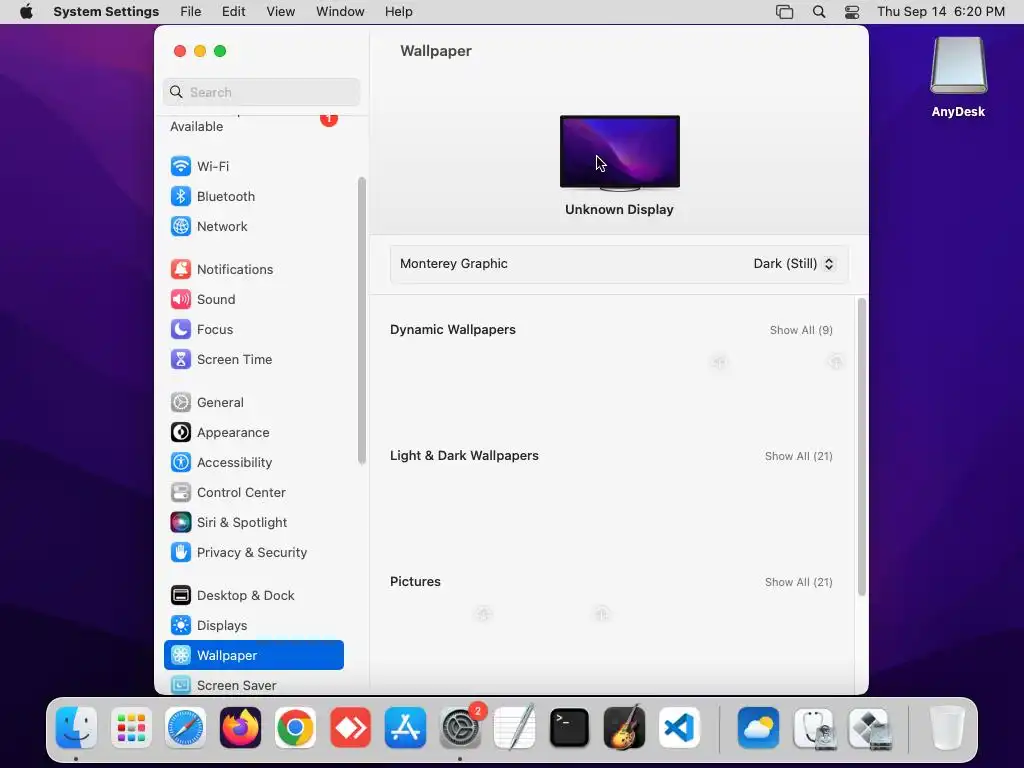
Task: Launch Visual Studio Code from Dock
Action: click(x=679, y=727)
